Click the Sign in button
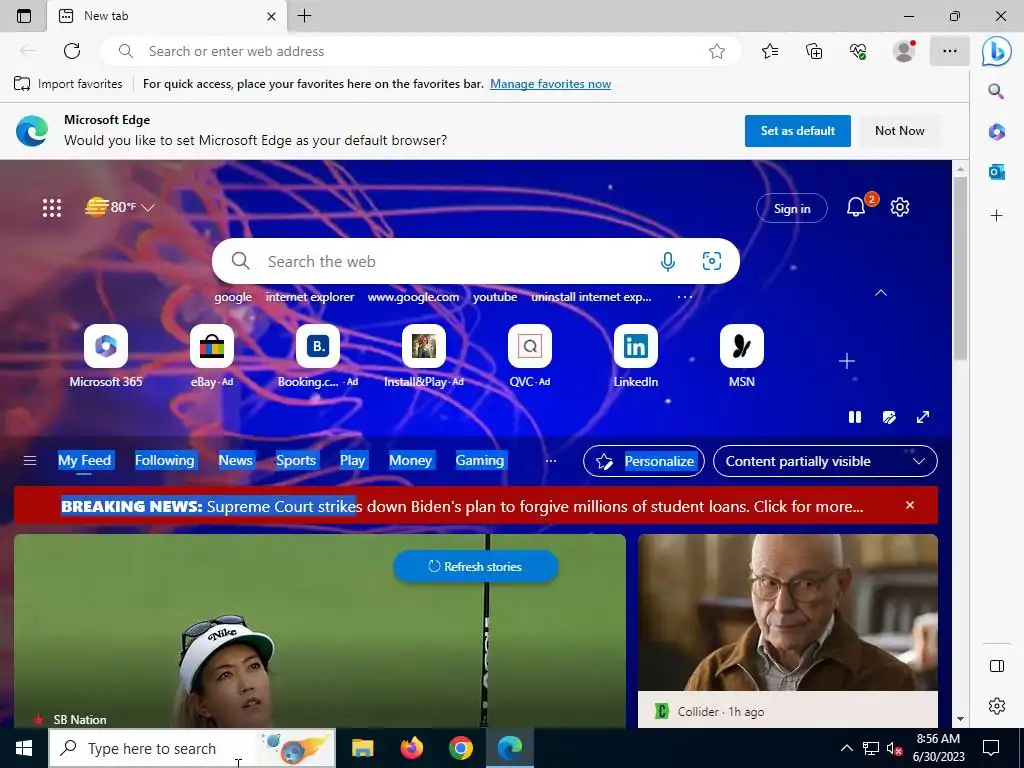1024x768 pixels. tap(792, 208)
